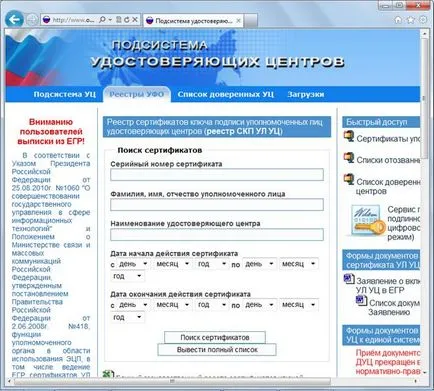
Task: Open start date 'с' день dropdown
Action: pos(133,264)
